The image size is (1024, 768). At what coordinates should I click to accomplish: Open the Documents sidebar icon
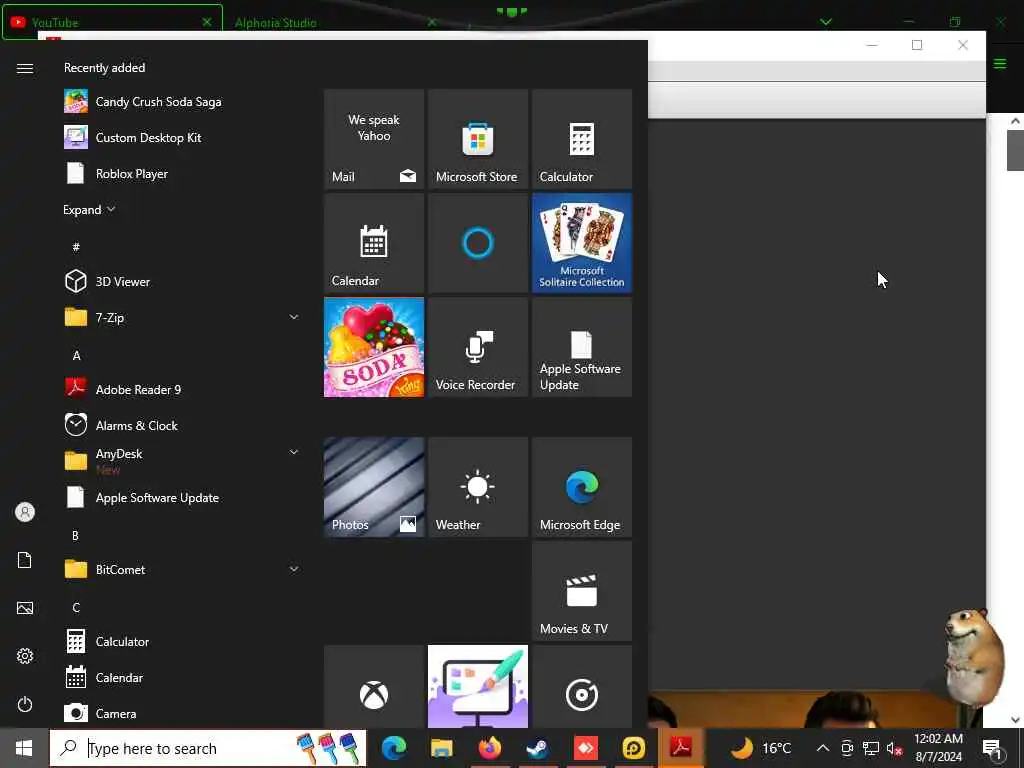[25, 560]
